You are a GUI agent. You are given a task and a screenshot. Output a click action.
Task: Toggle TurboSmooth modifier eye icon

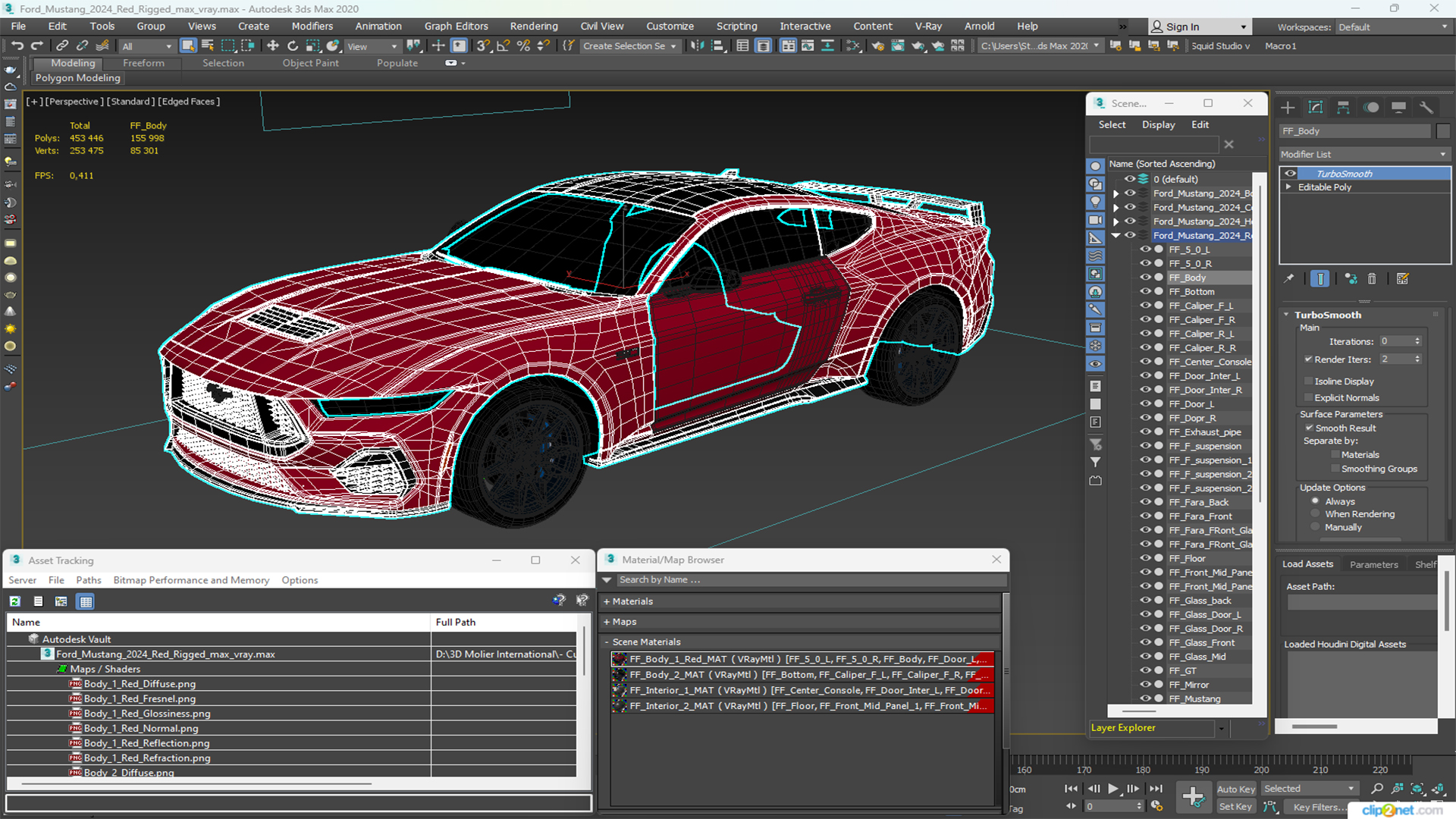pyautogui.click(x=1290, y=174)
